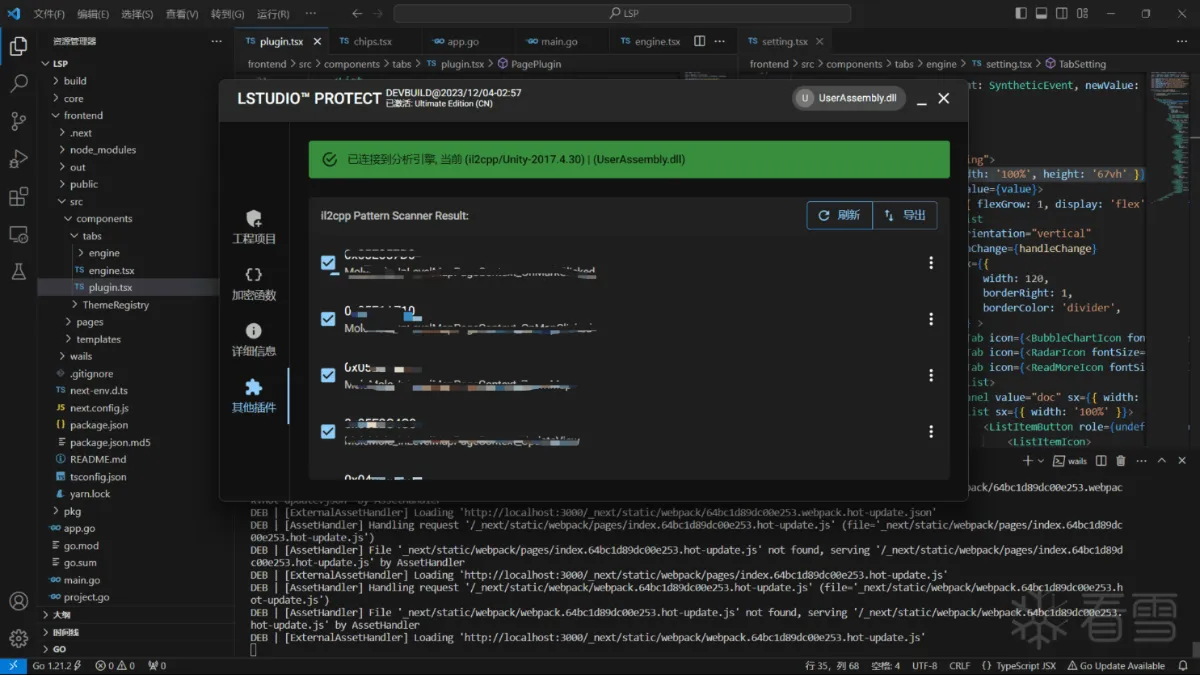Show forwarded ports indicator in status bar
Screen dimensions: 1200x675
click(x=157, y=666)
